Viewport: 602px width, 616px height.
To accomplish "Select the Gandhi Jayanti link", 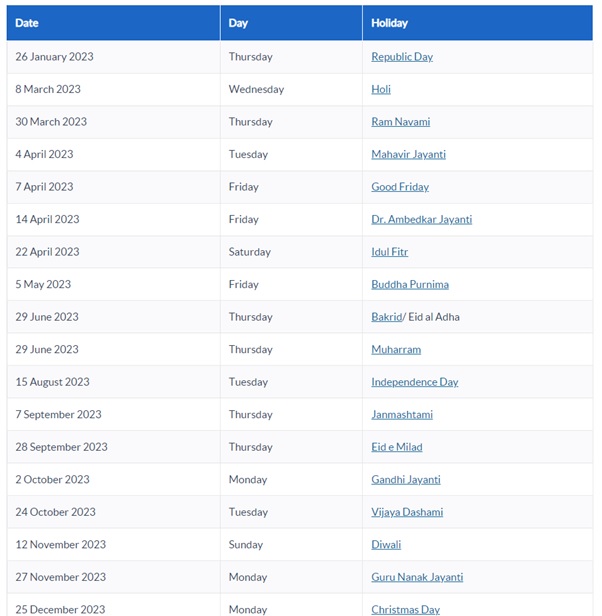I will [406, 480].
